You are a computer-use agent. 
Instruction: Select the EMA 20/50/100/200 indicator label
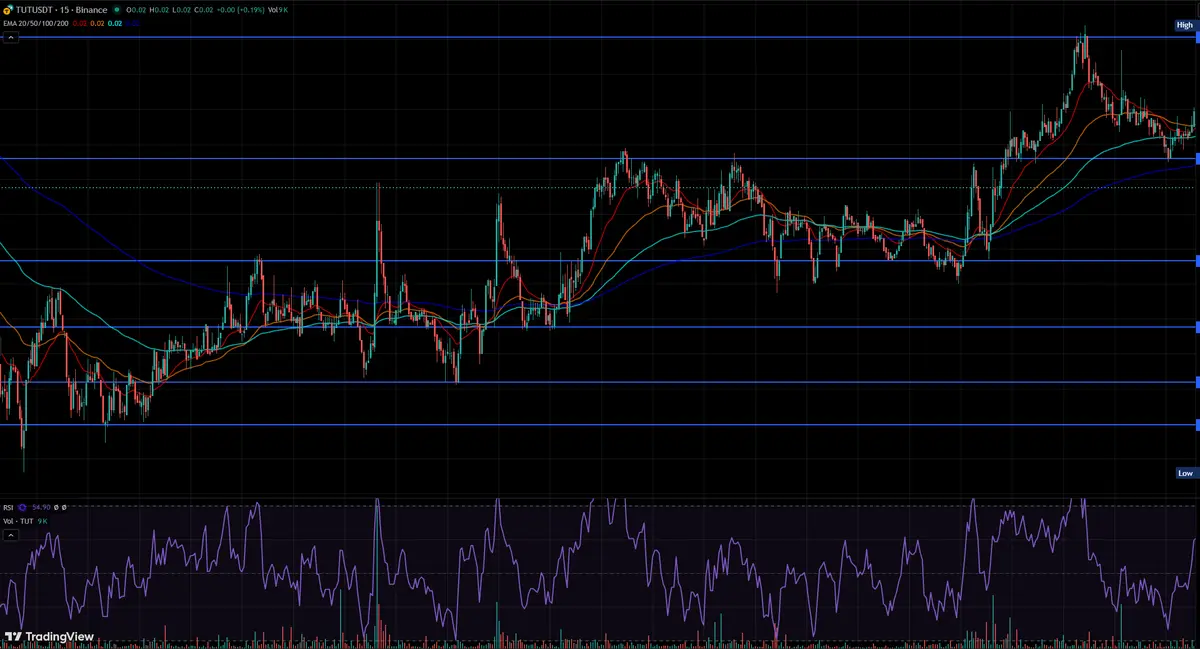pos(36,24)
